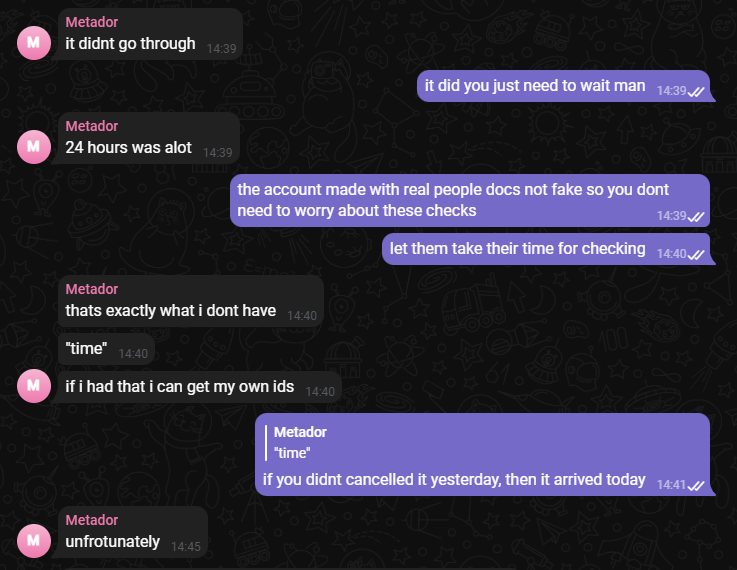The image size is (737, 570).
Task: Select the 'it did you just need to wait man' bubble
Action: point(564,86)
